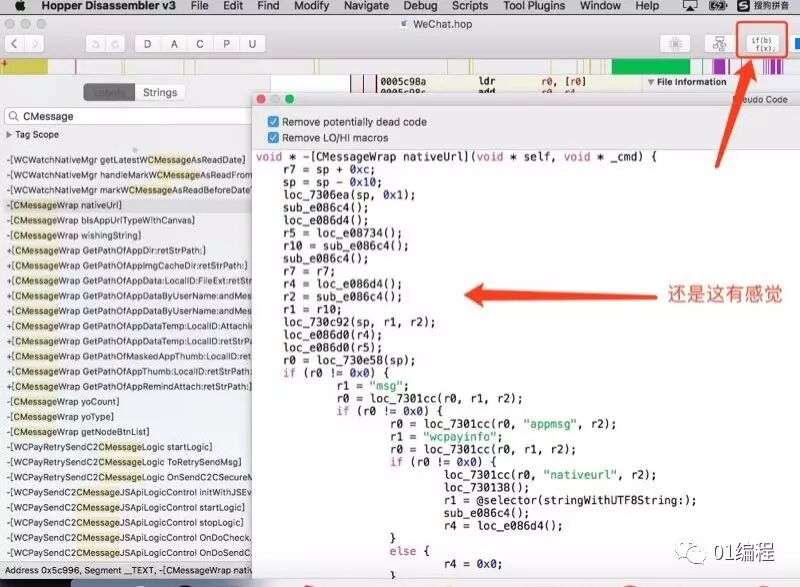Screen dimensions: 800x587
Task: Switch to the Labels tab
Action: (x=109, y=92)
